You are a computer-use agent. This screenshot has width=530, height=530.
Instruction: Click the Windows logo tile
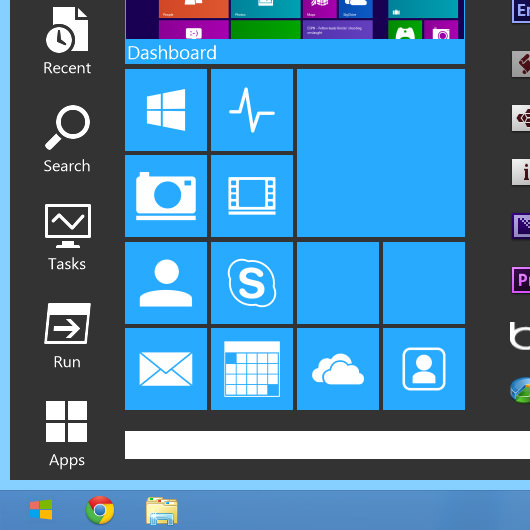tap(166, 110)
